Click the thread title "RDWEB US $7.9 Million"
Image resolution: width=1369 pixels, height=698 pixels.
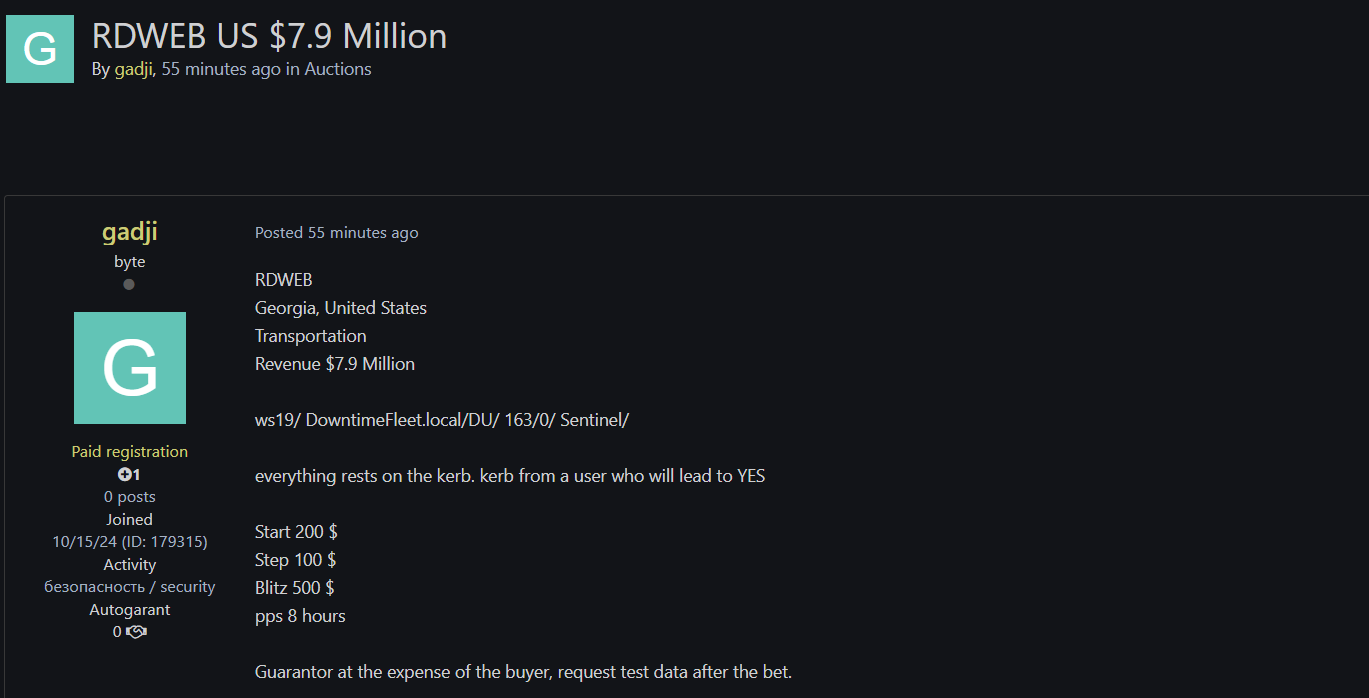(x=269, y=36)
